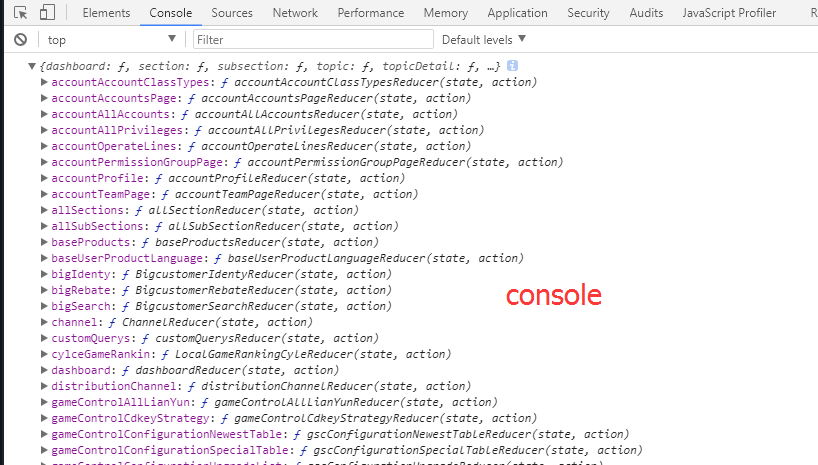Expand the gameControlConfigurationSpecialTable entry
The width and height of the screenshot is (818, 465).
[x=44, y=450]
